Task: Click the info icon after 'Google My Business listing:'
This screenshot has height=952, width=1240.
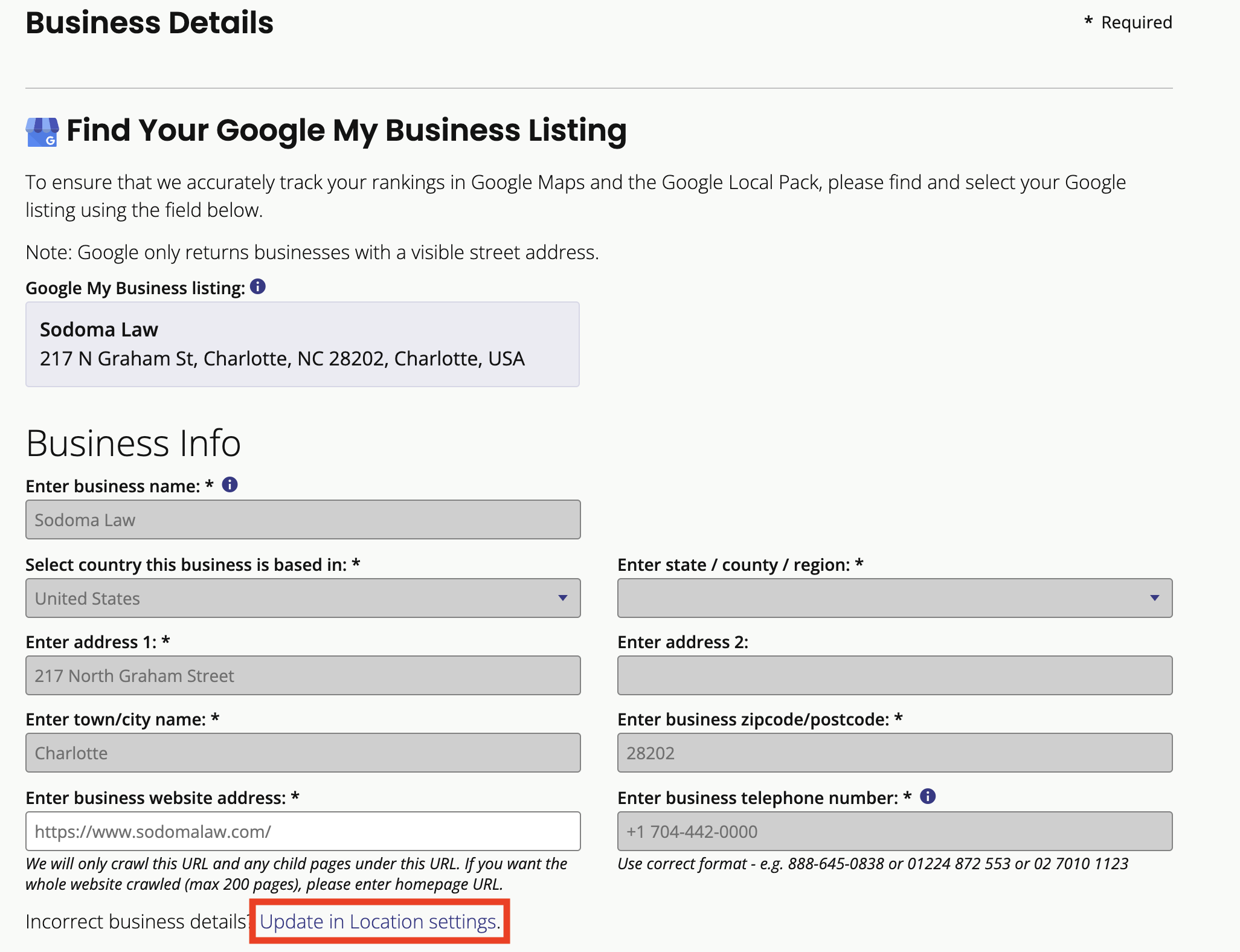Action: coord(257,286)
